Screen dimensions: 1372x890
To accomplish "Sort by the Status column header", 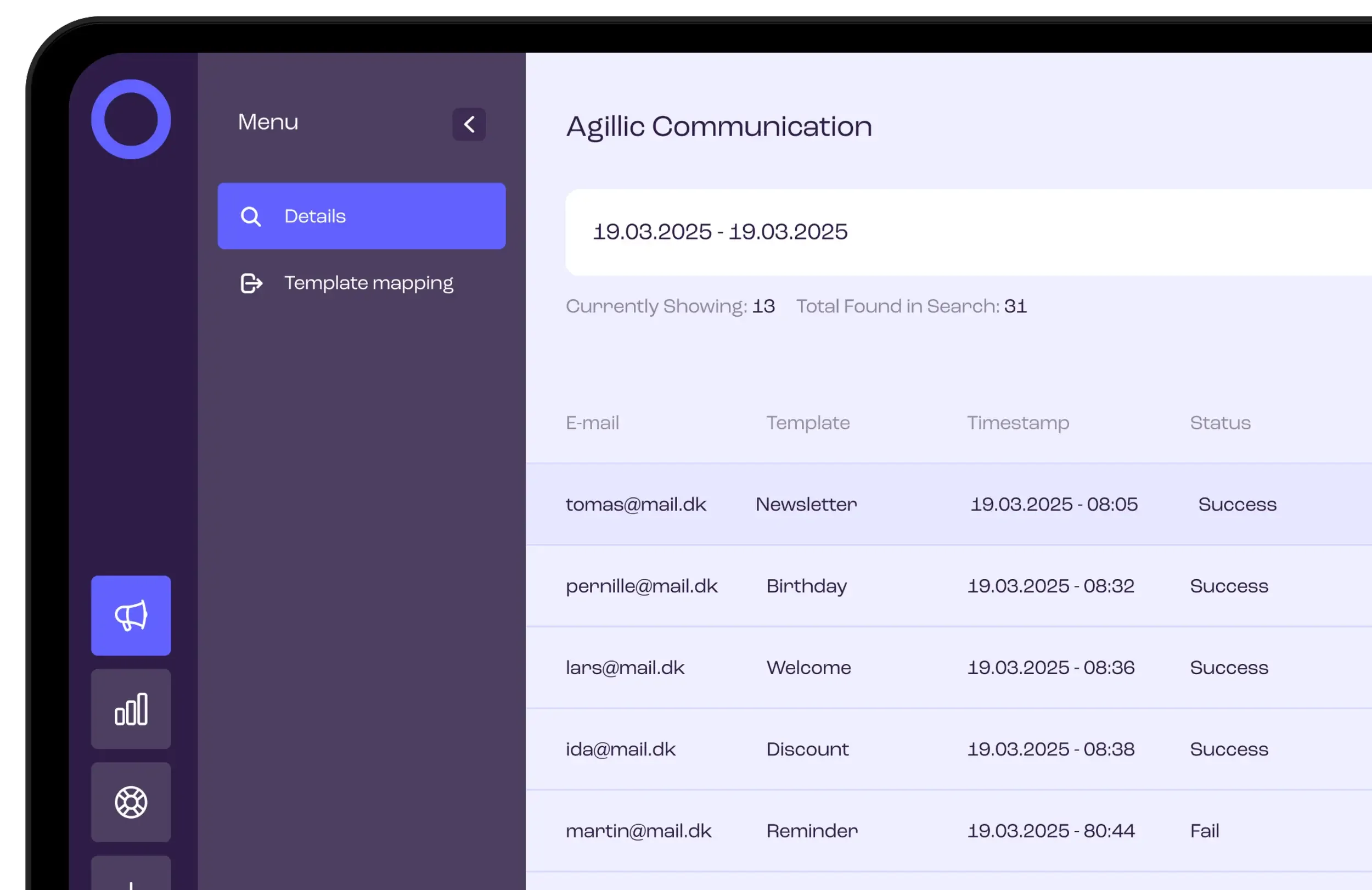I will (1220, 423).
